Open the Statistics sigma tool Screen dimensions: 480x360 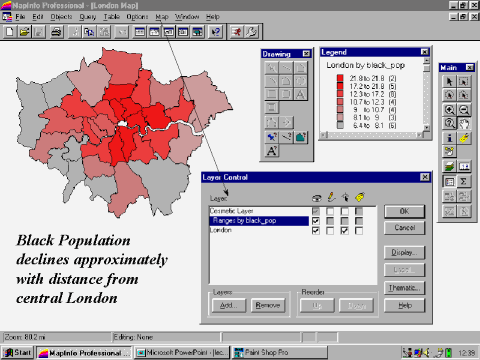click(x=464, y=182)
